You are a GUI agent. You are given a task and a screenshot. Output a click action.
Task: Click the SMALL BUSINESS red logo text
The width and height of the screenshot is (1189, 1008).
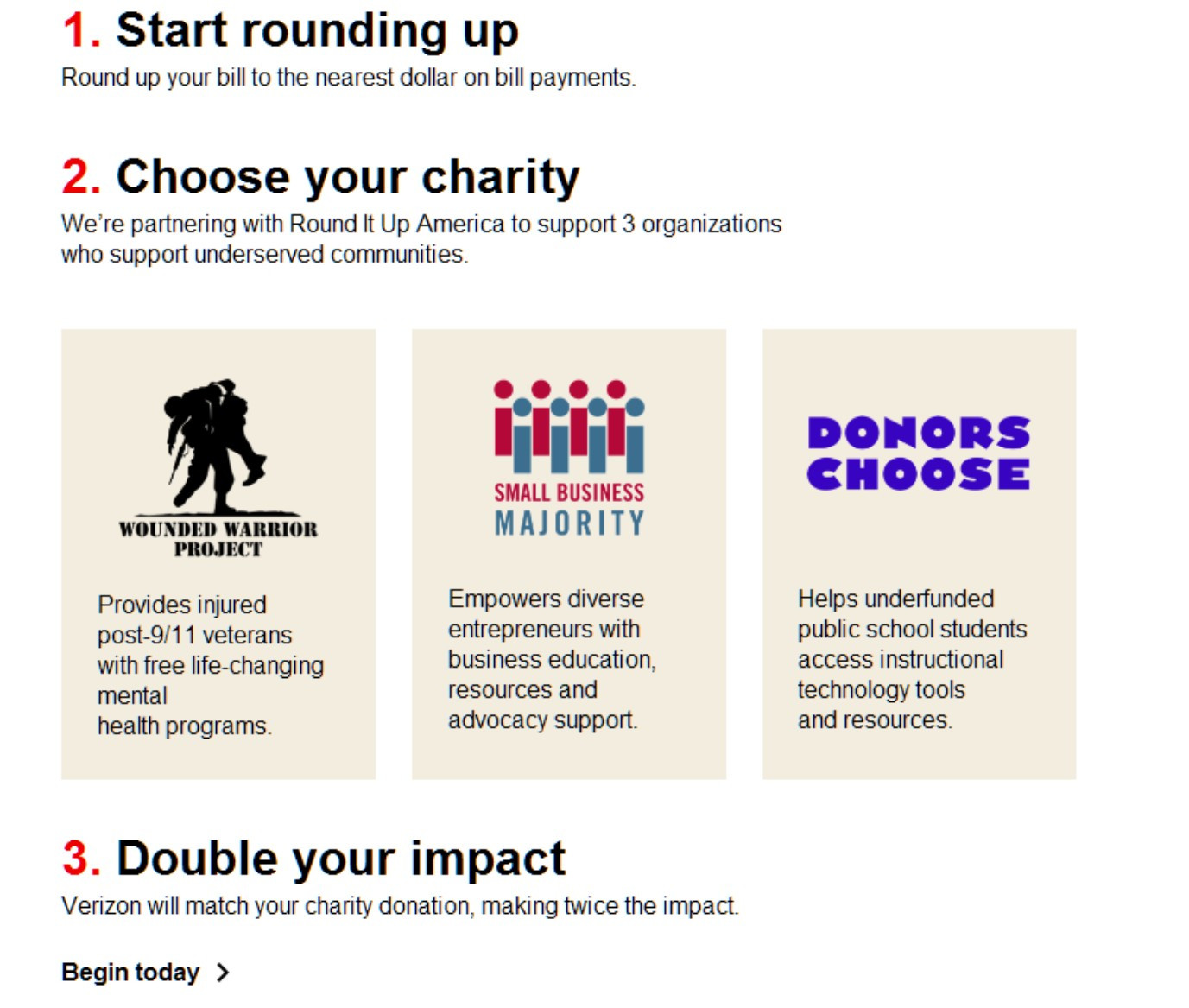coord(569,492)
